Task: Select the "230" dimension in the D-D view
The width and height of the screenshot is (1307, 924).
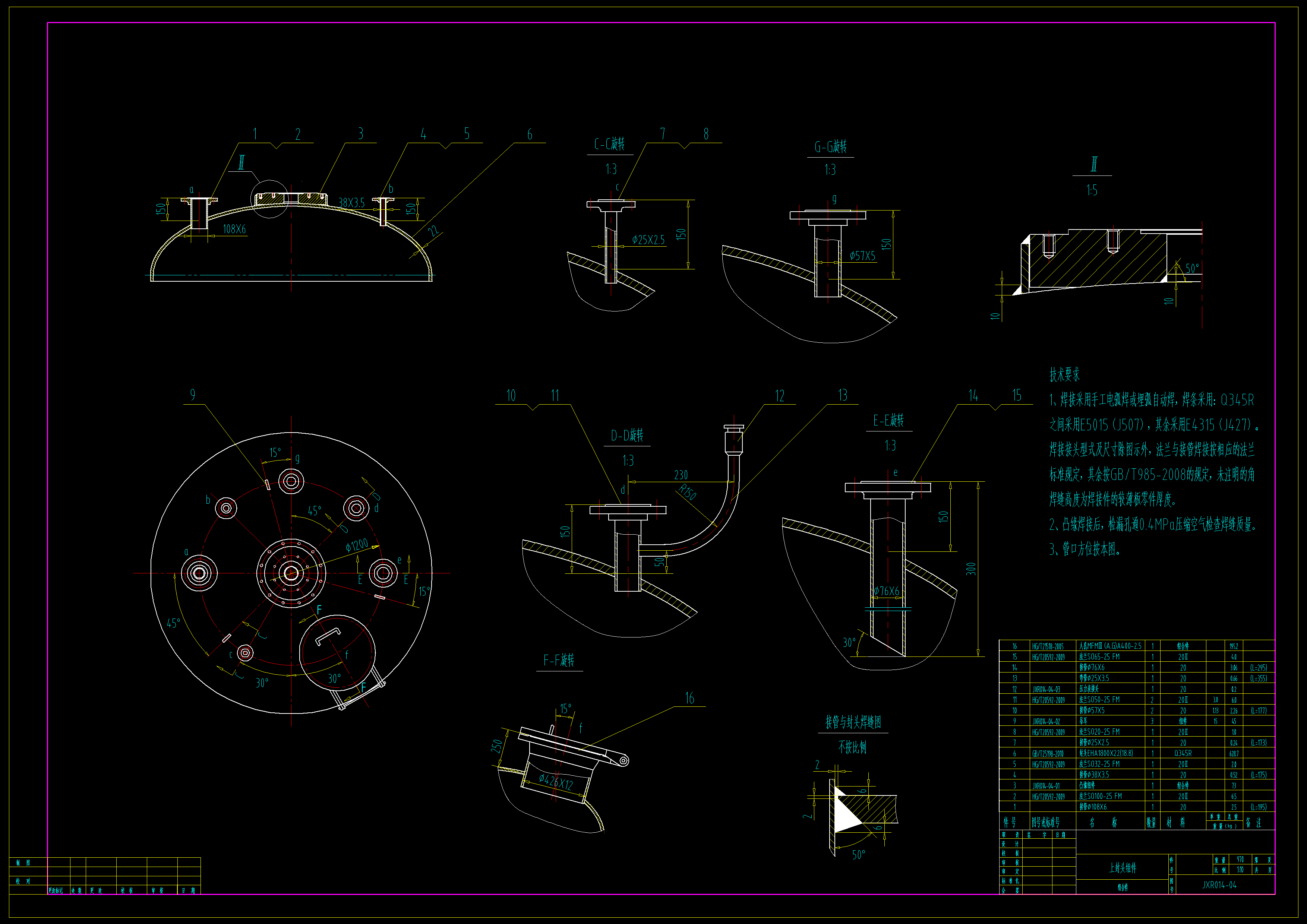Action: pos(681,475)
